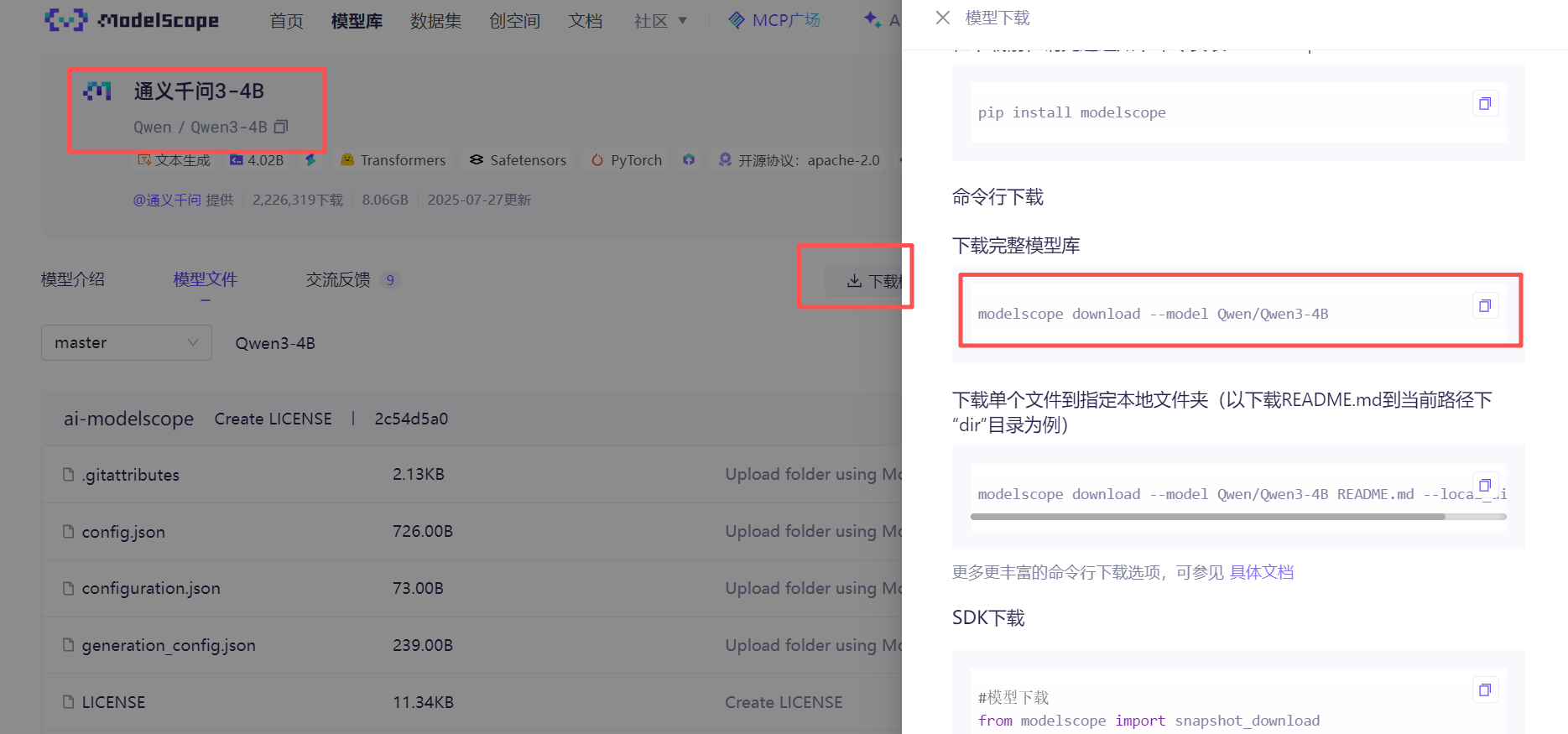
Task: Open the config.json file
Action: click(123, 532)
